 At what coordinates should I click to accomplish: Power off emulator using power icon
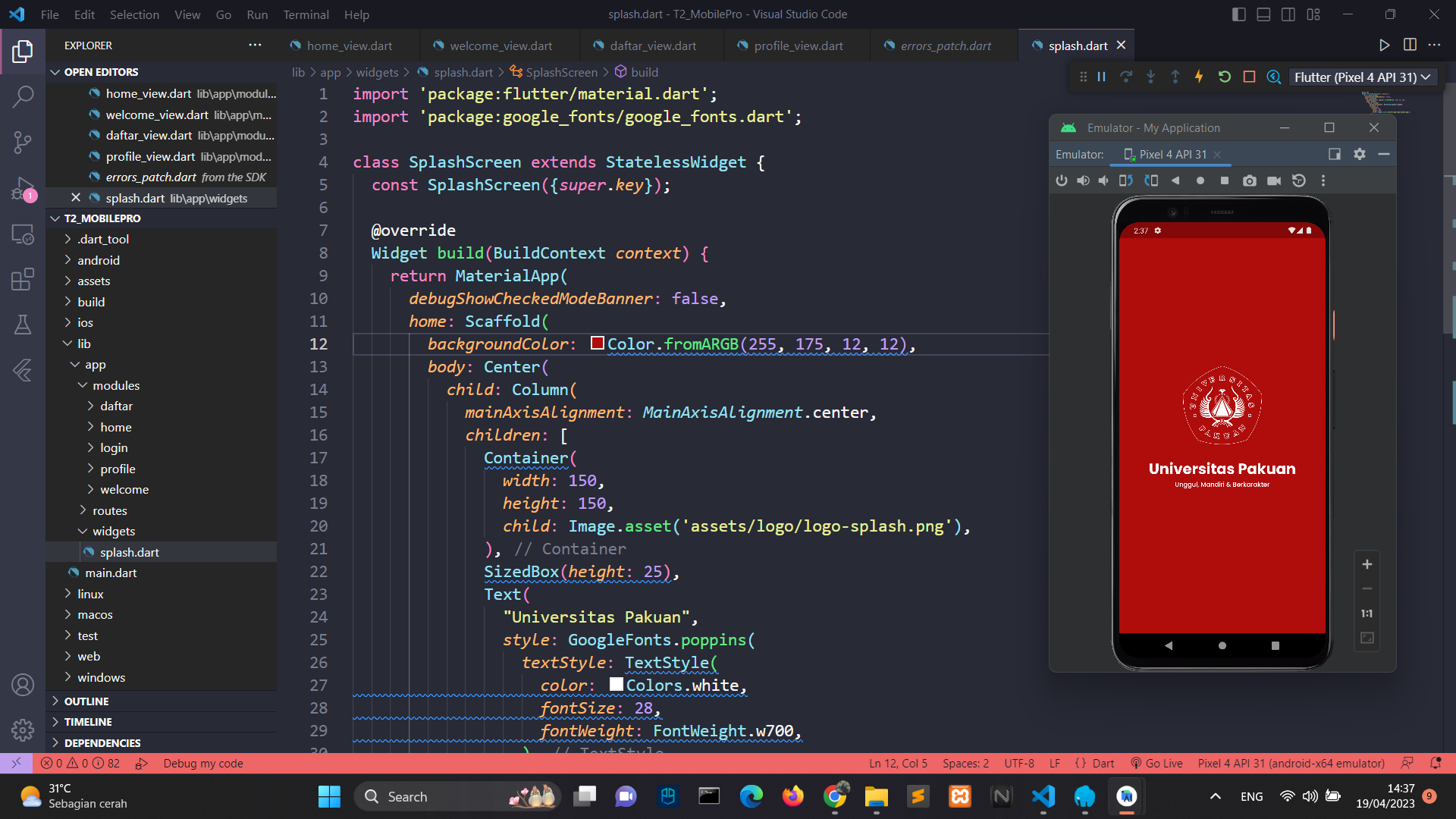click(x=1061, y=180)
